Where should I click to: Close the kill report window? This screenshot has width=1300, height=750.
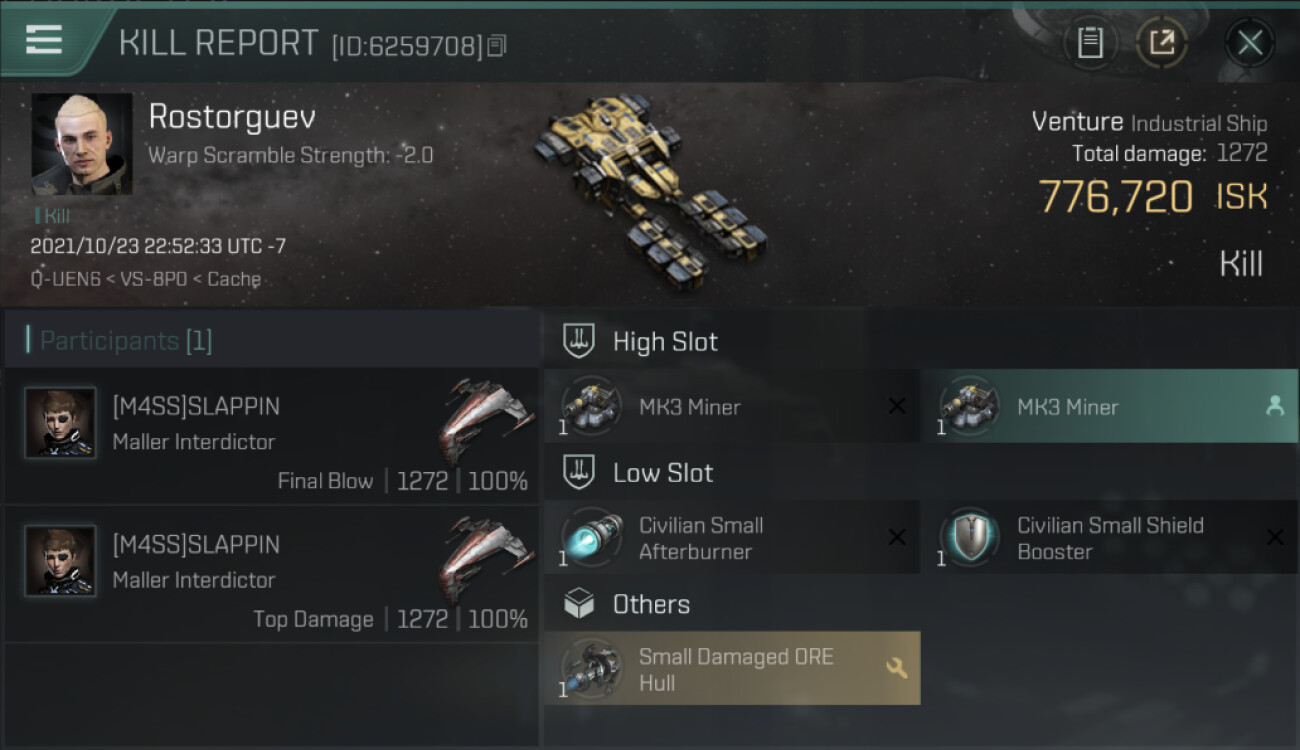1249,43
